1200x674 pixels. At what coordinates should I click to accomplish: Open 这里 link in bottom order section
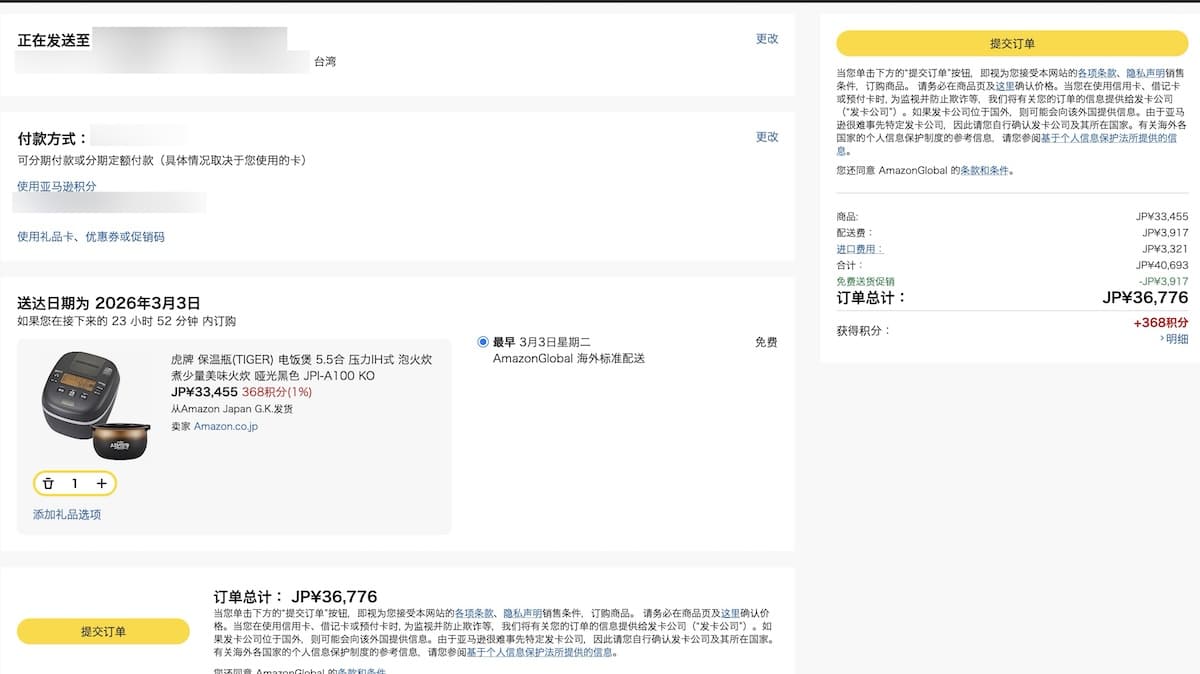point(731,613)
